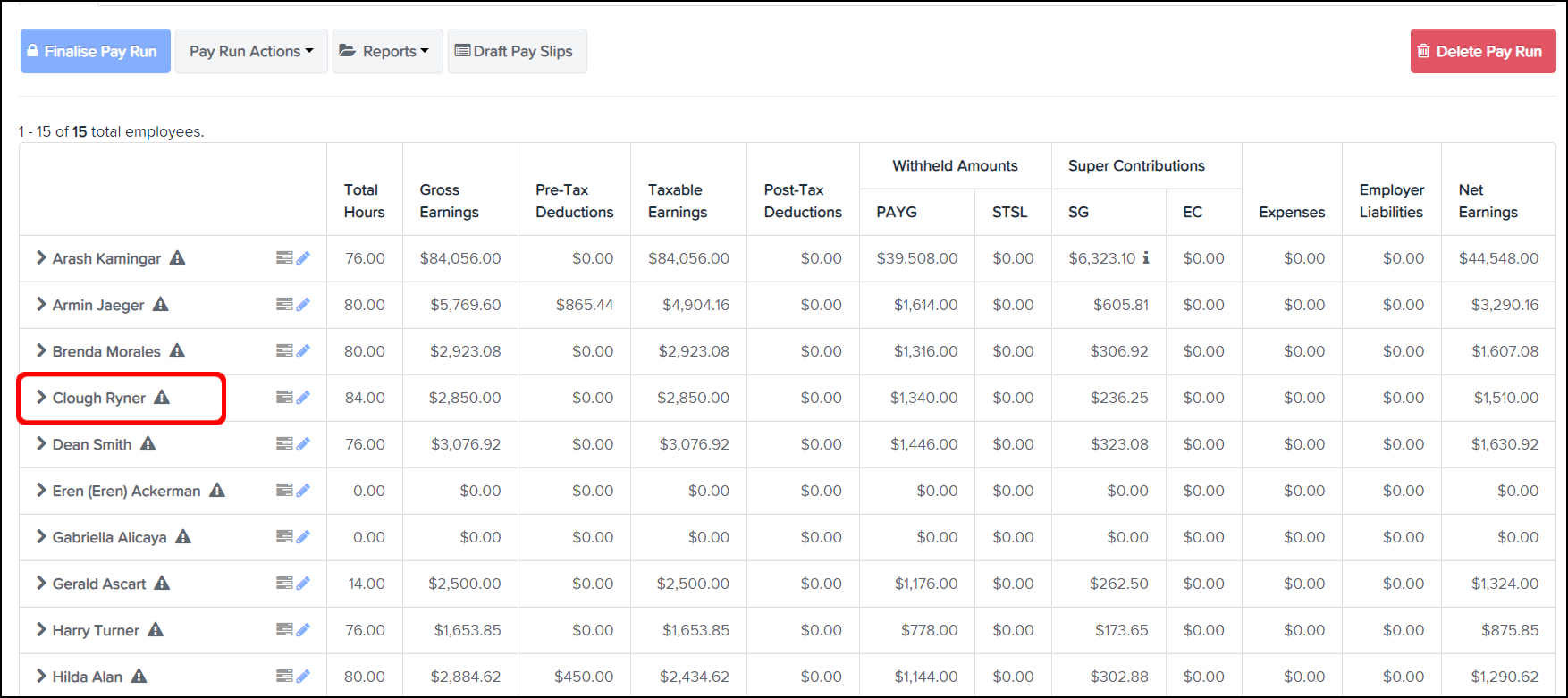
Task: Click the Finalise Pay Run button
Action: tap(96, 51)
